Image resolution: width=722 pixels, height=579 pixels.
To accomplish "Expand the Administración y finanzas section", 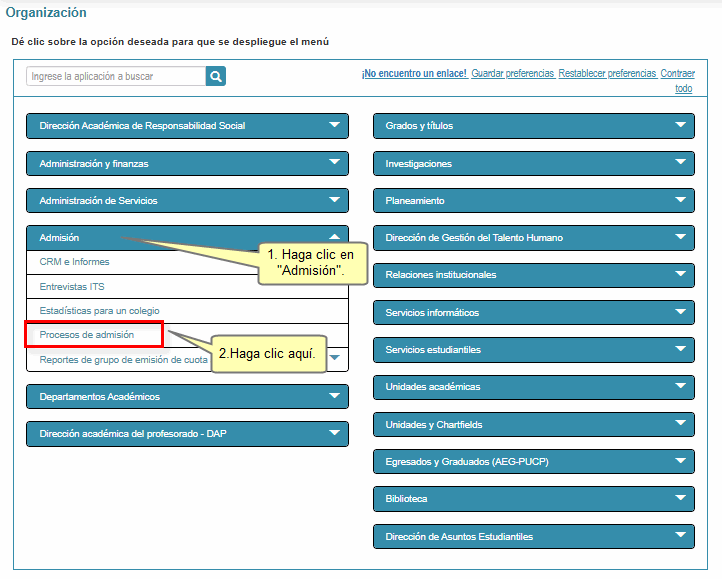I will coord(187,163).
